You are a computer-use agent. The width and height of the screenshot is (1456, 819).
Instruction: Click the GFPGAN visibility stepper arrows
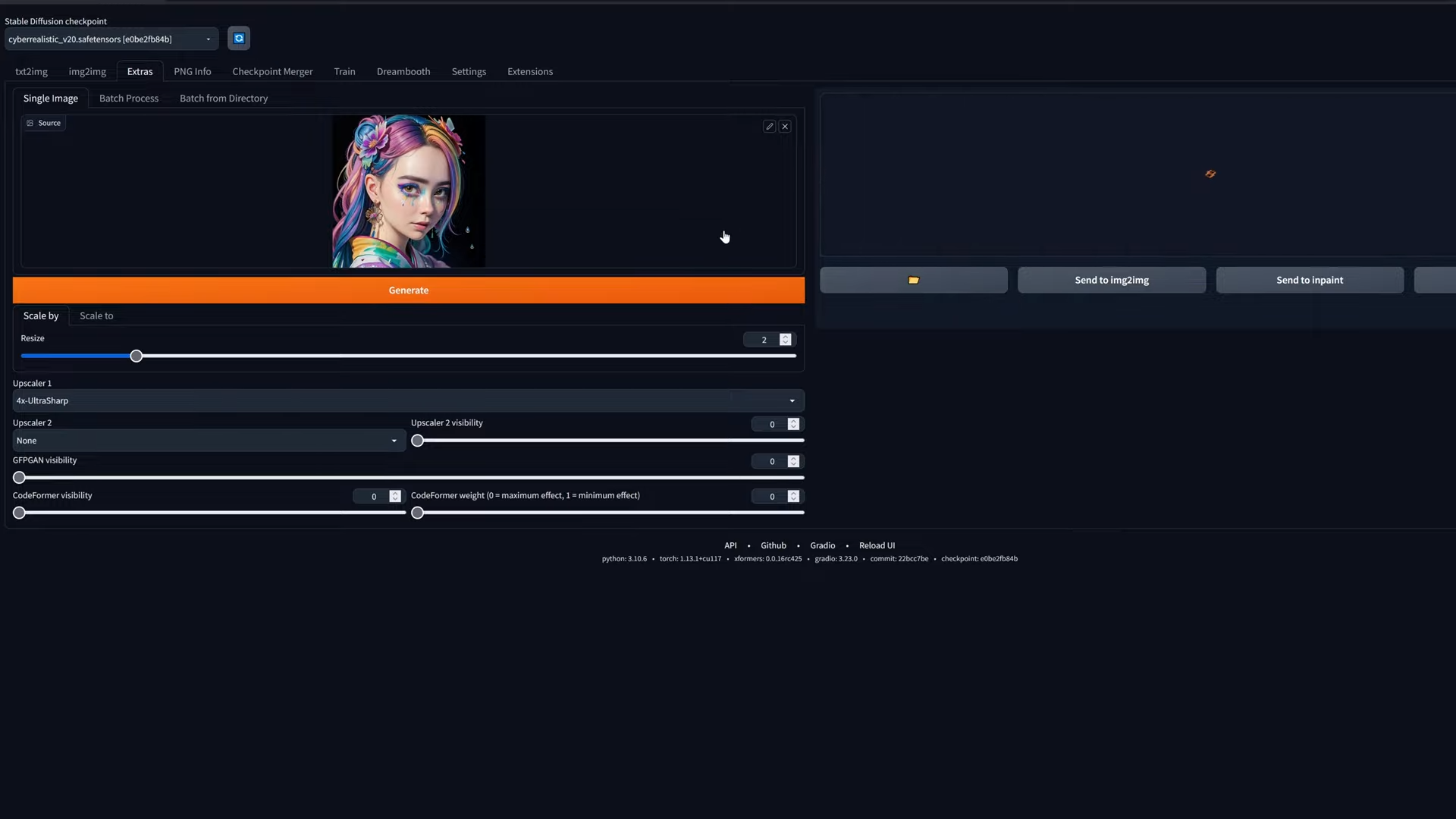pos(793,461)
